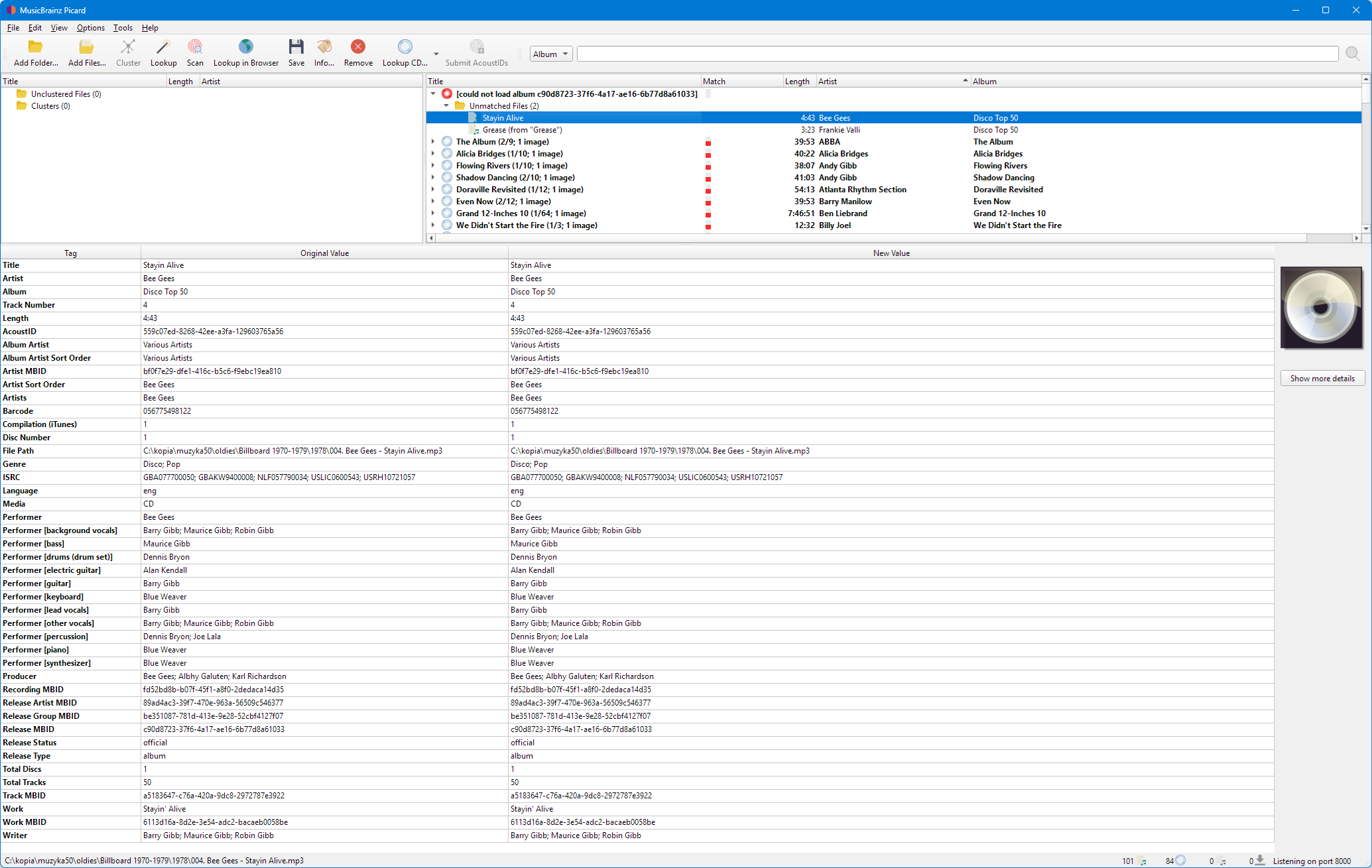Open the Lookup CD drive dropdown arrow

click(436, 54)
